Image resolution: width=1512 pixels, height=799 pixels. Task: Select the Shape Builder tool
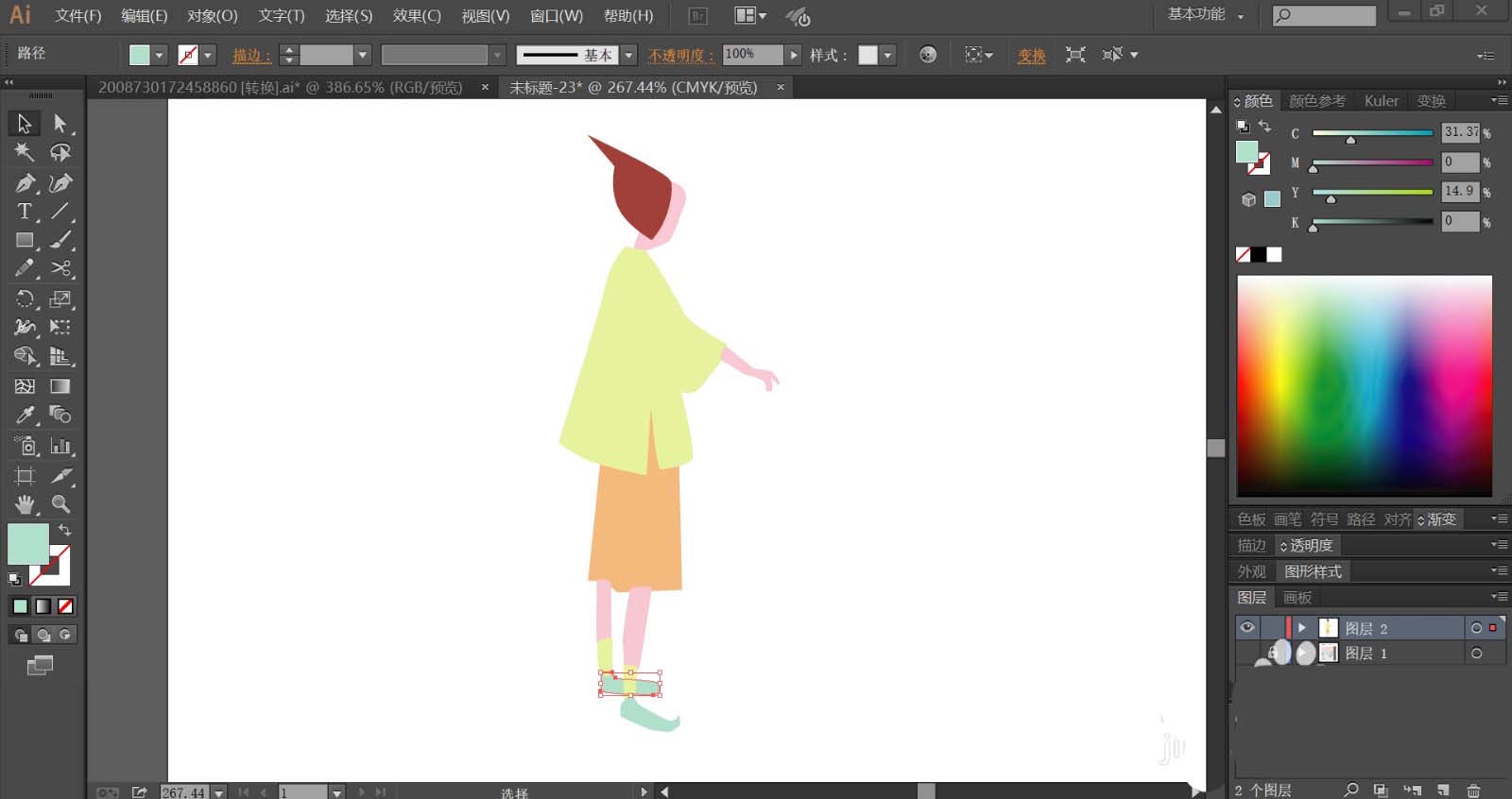point(25,357)
